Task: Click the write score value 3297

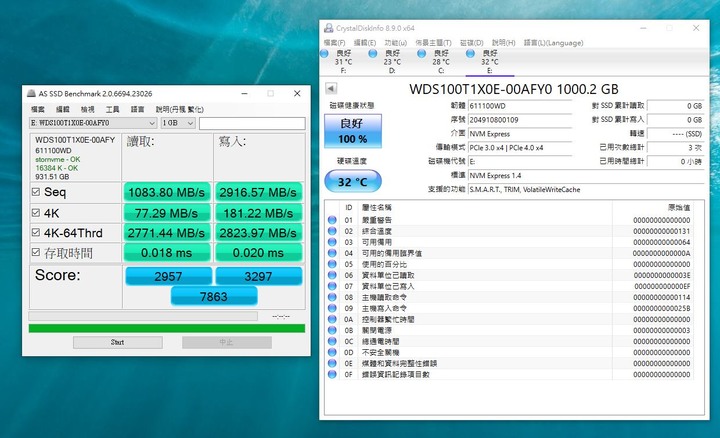Action: (x=259, y=276)
